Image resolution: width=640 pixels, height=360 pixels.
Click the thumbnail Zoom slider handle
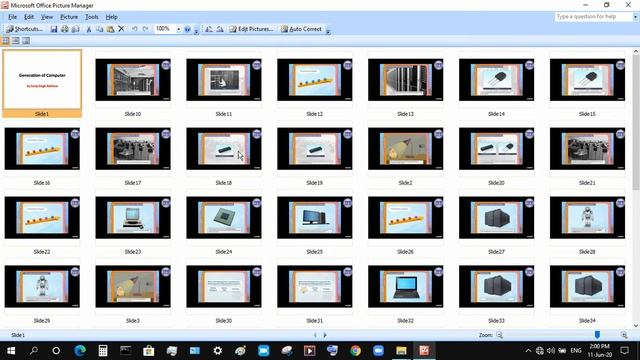point(597,335)
